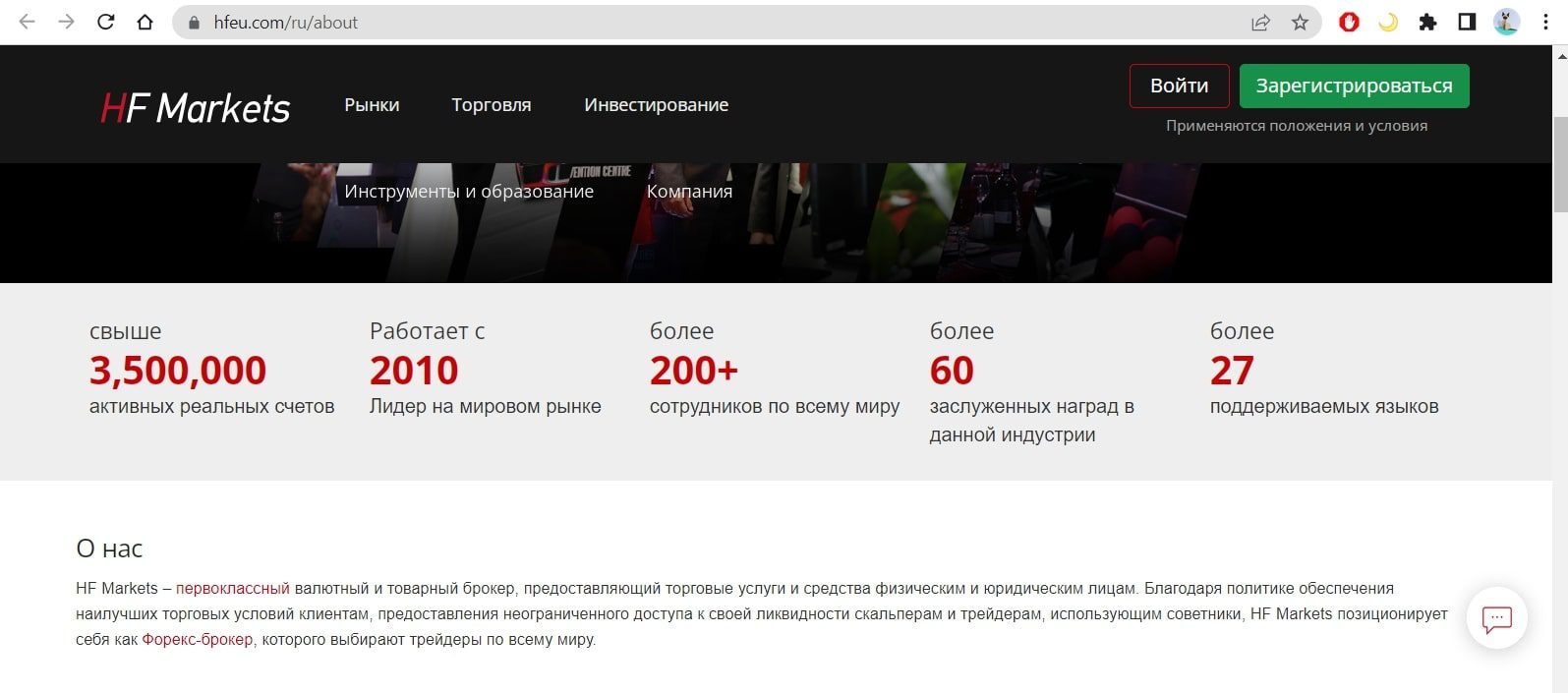
Task: Click text активных реальных счетов
Action: coord(212,406)
